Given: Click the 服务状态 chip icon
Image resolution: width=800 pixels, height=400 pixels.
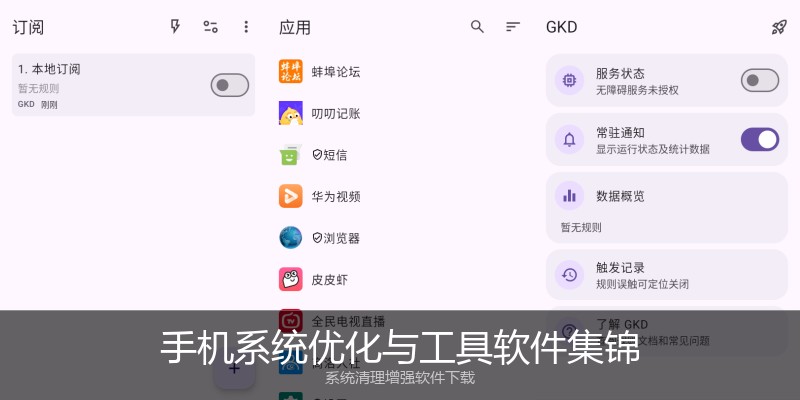Looking at the screenshot, I should [x=569, y=80].
